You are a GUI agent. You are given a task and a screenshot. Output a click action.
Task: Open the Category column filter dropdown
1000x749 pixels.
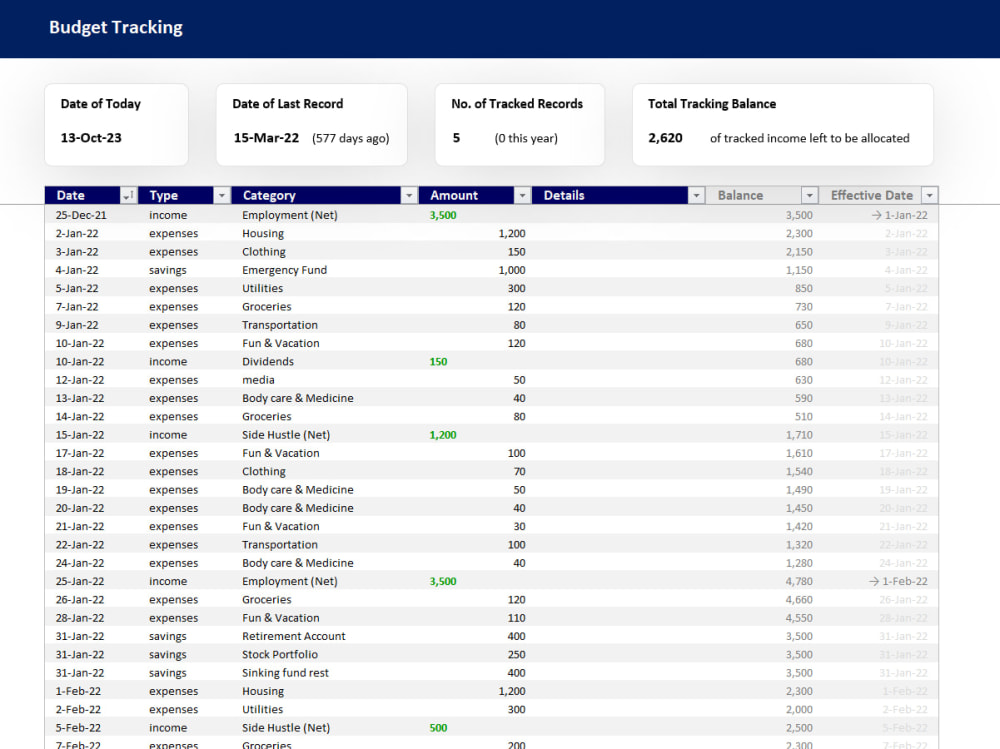point(408,195)
